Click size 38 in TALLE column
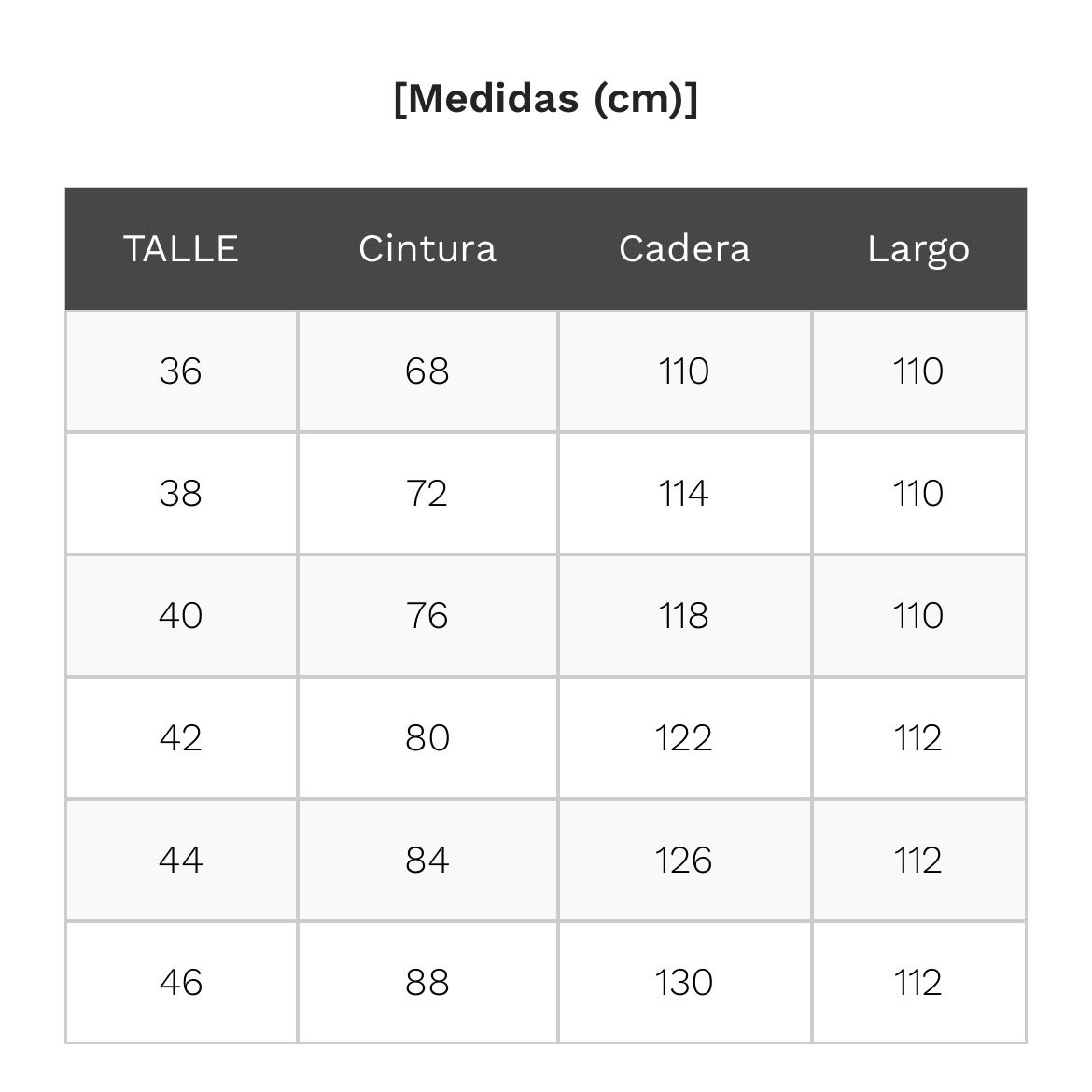 pyautogui.click(x=181, y=494)
